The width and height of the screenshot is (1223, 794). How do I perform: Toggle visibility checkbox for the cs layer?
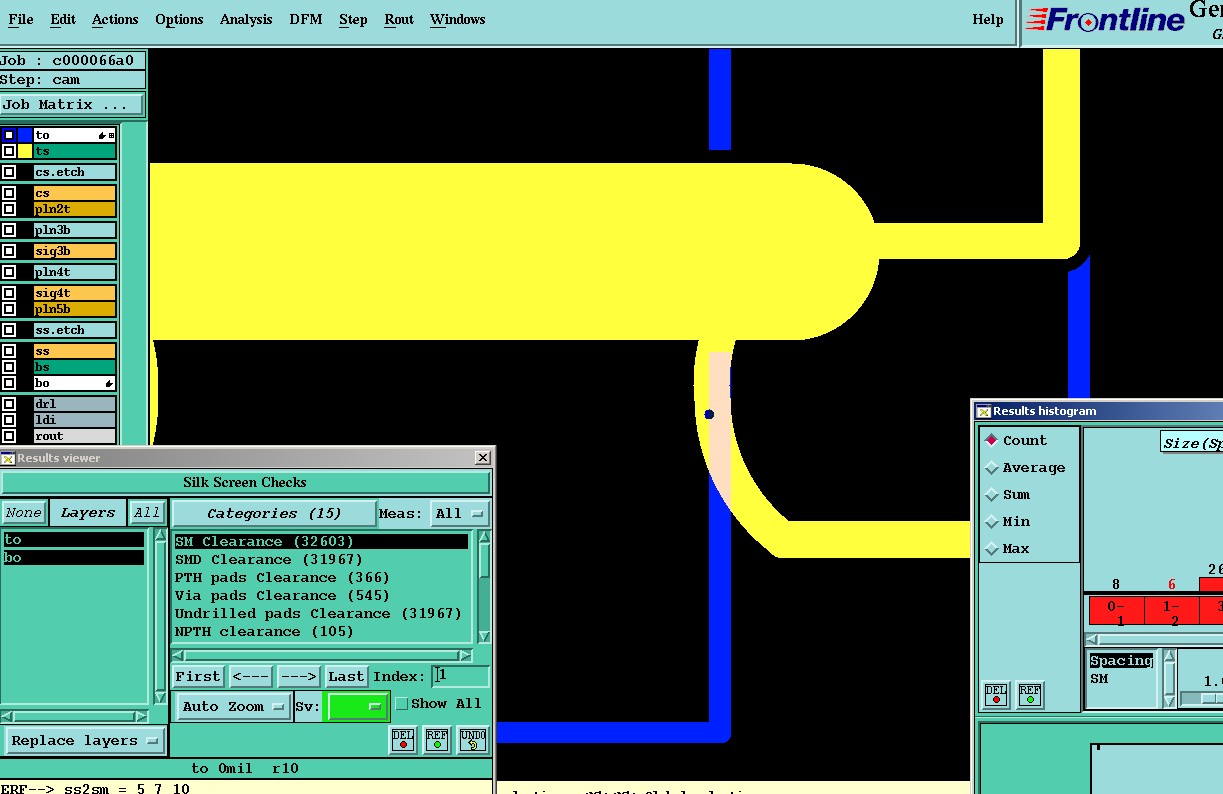(x=9, y=193)
